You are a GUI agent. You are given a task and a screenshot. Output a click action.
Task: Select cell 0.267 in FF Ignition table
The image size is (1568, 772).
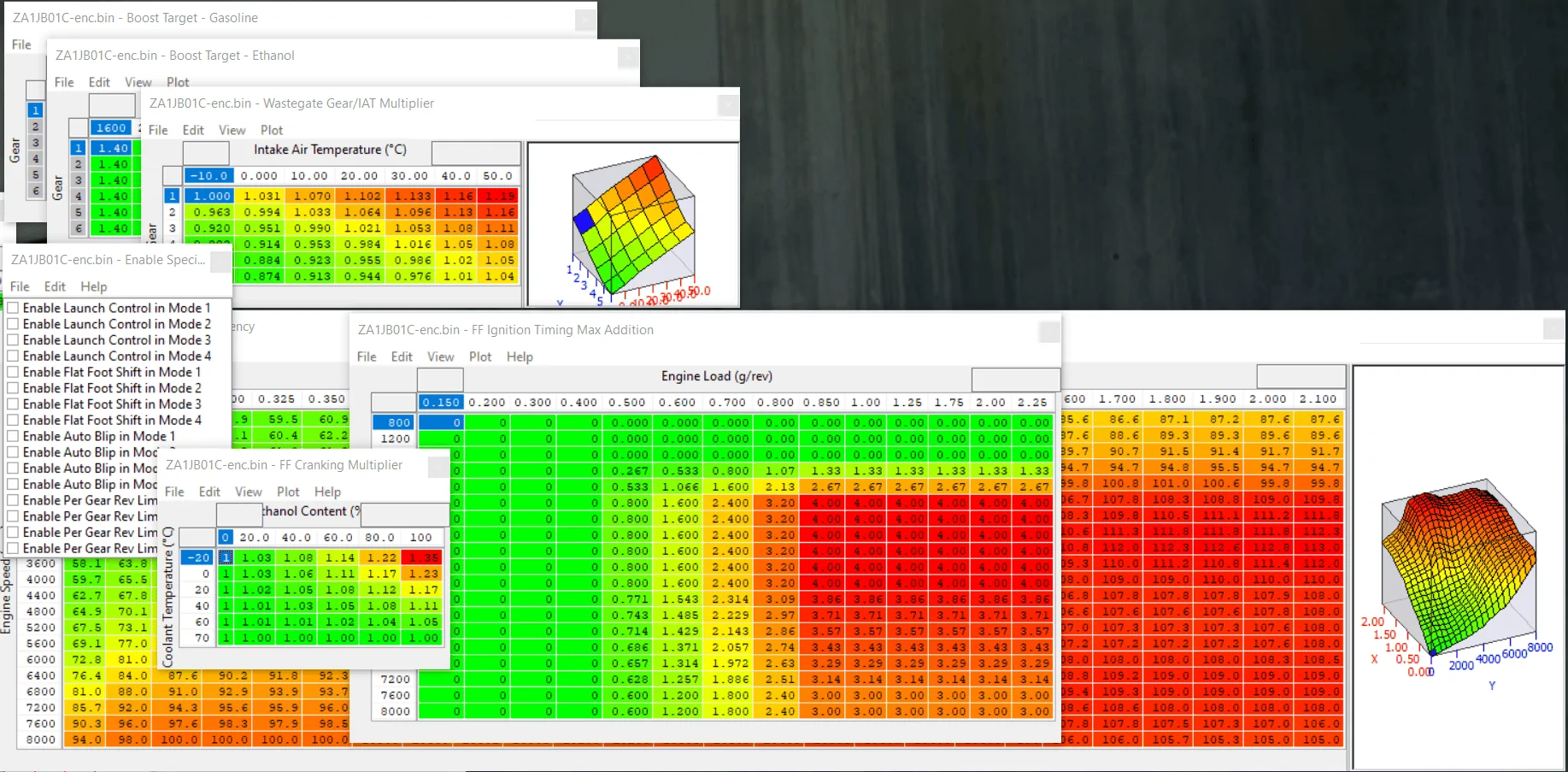point(628,471)
